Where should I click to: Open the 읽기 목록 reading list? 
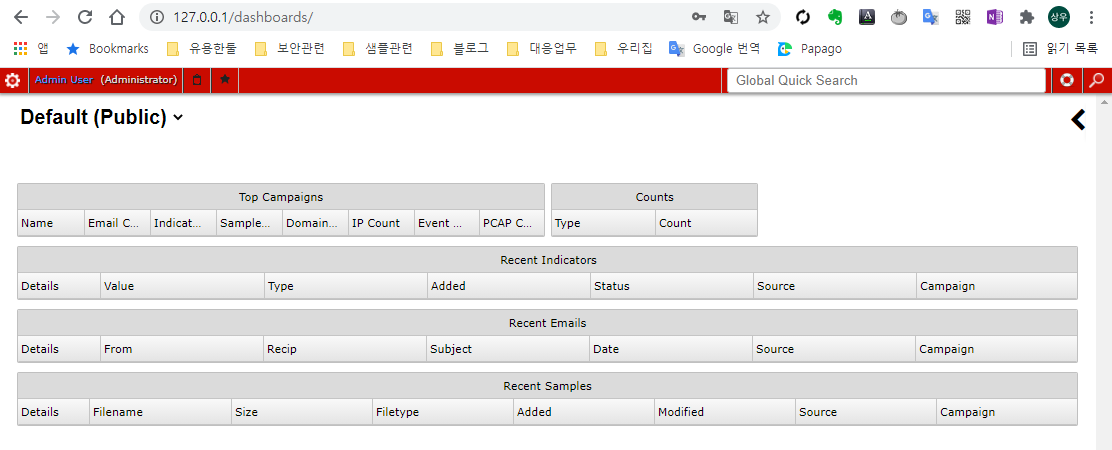tap(1060, 49)
